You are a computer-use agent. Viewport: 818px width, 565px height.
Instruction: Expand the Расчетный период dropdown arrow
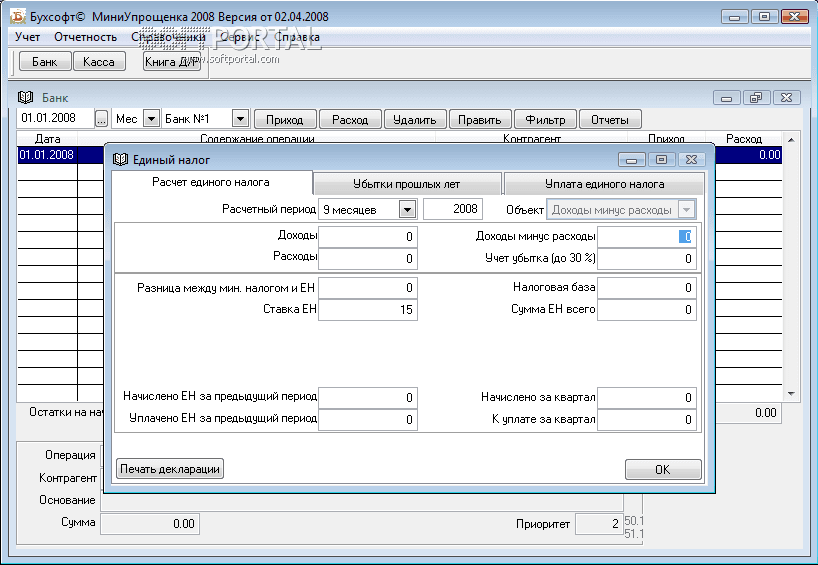(407, 210)
